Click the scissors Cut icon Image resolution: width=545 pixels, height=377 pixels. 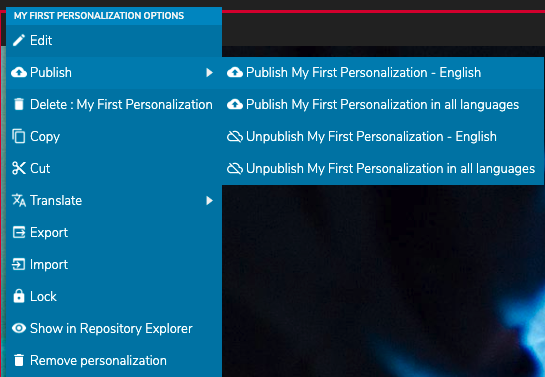pyautogui.click(x=19, y=168)
